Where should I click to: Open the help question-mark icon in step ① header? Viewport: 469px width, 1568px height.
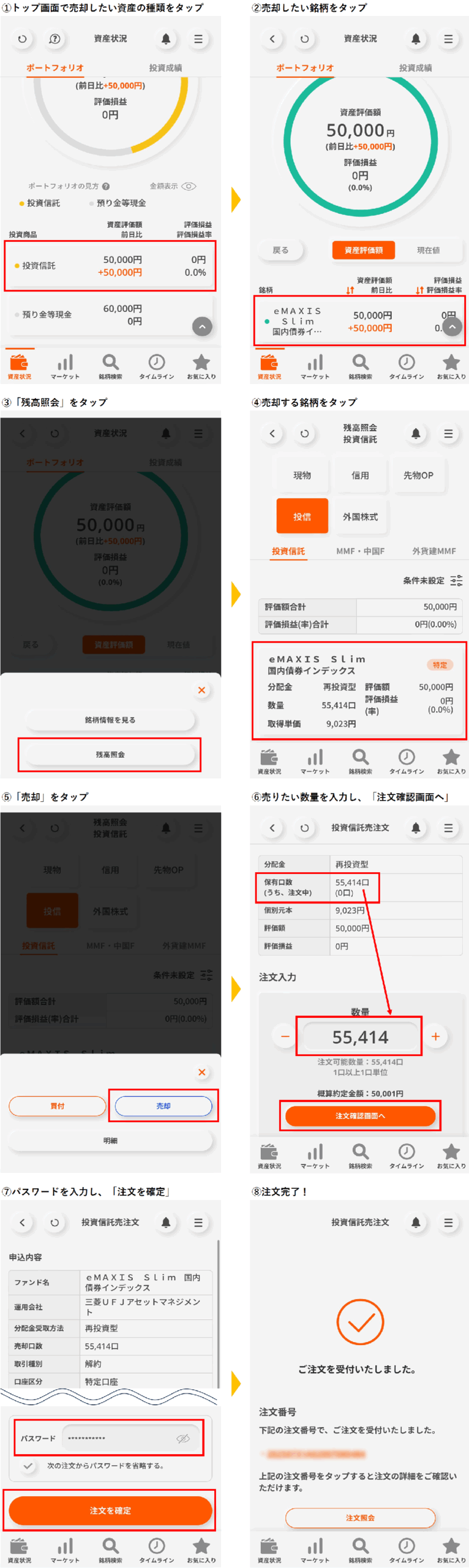[54, 39]
